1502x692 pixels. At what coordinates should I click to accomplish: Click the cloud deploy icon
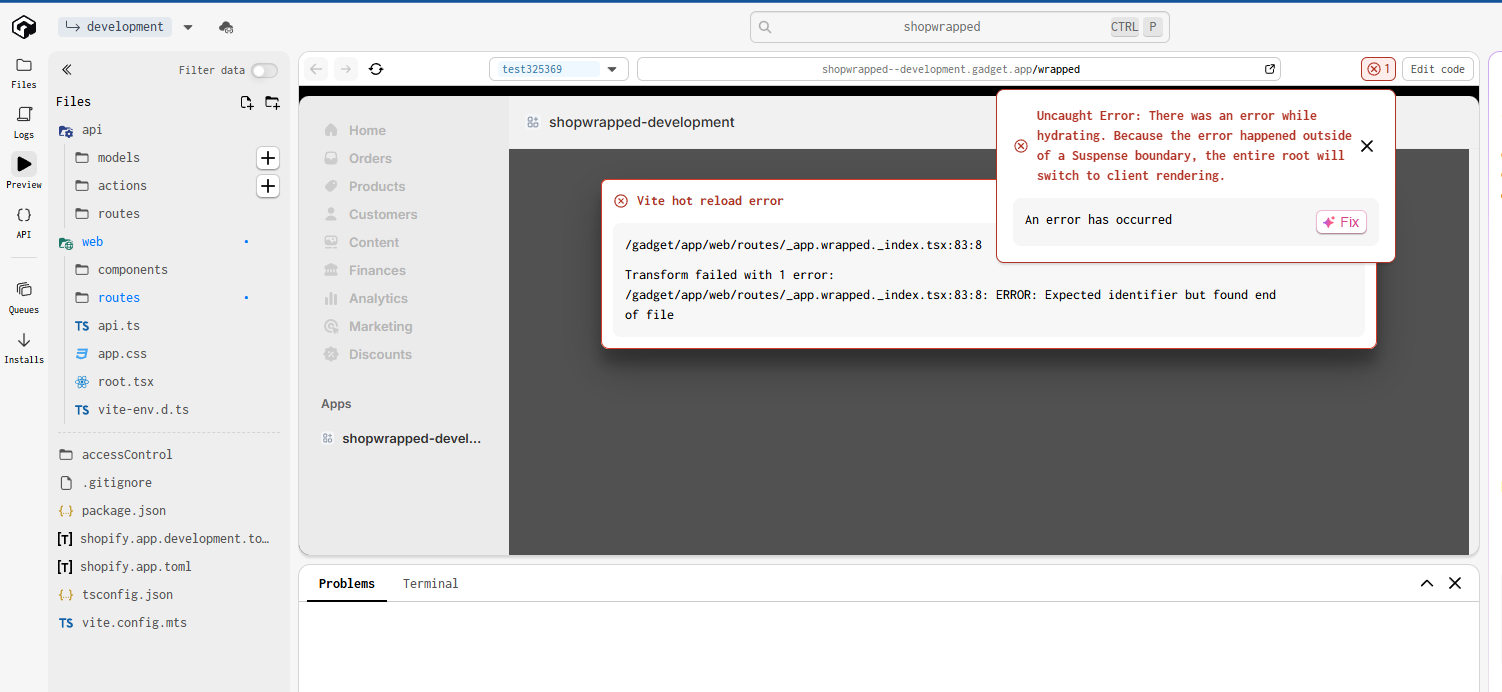(x=226, y=27)
